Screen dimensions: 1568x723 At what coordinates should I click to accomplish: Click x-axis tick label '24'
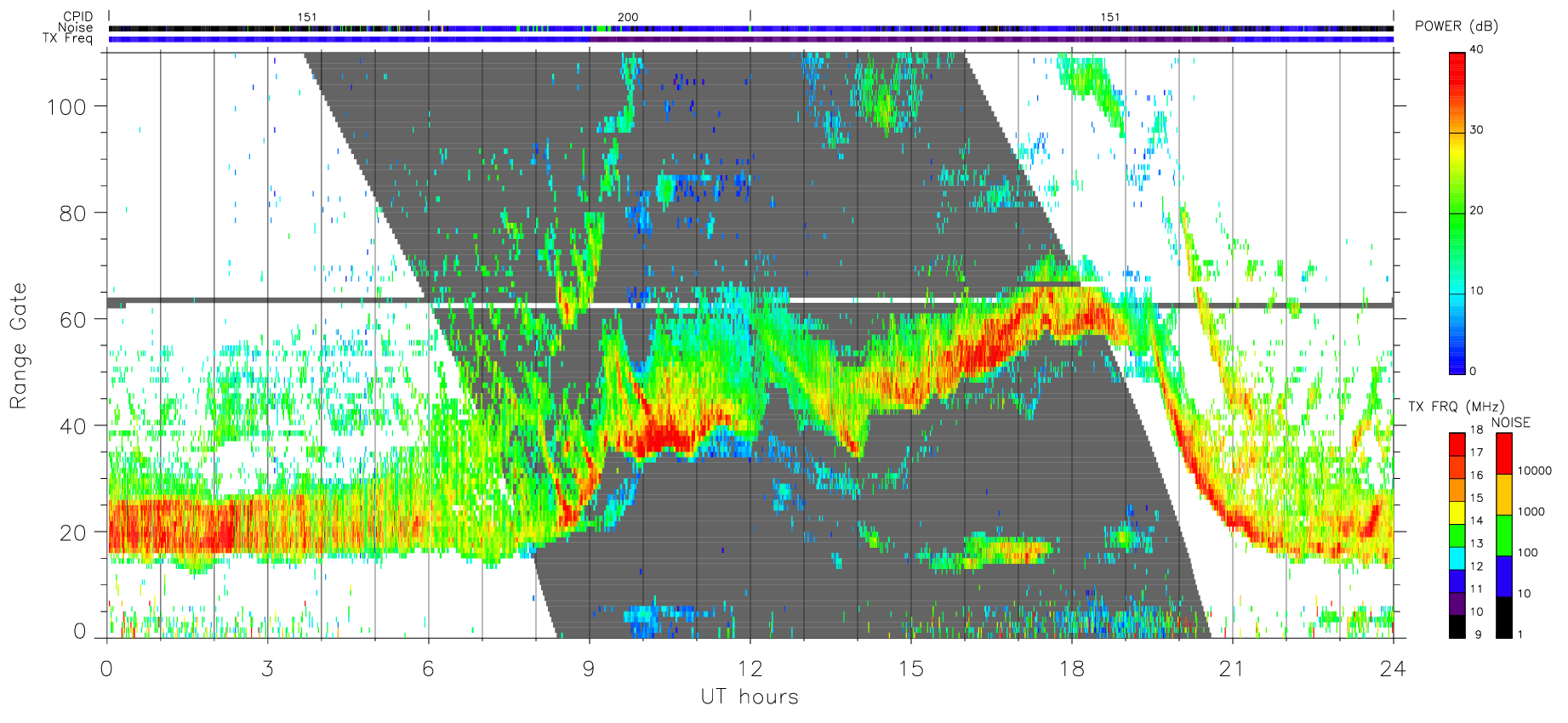[1393, 669]
